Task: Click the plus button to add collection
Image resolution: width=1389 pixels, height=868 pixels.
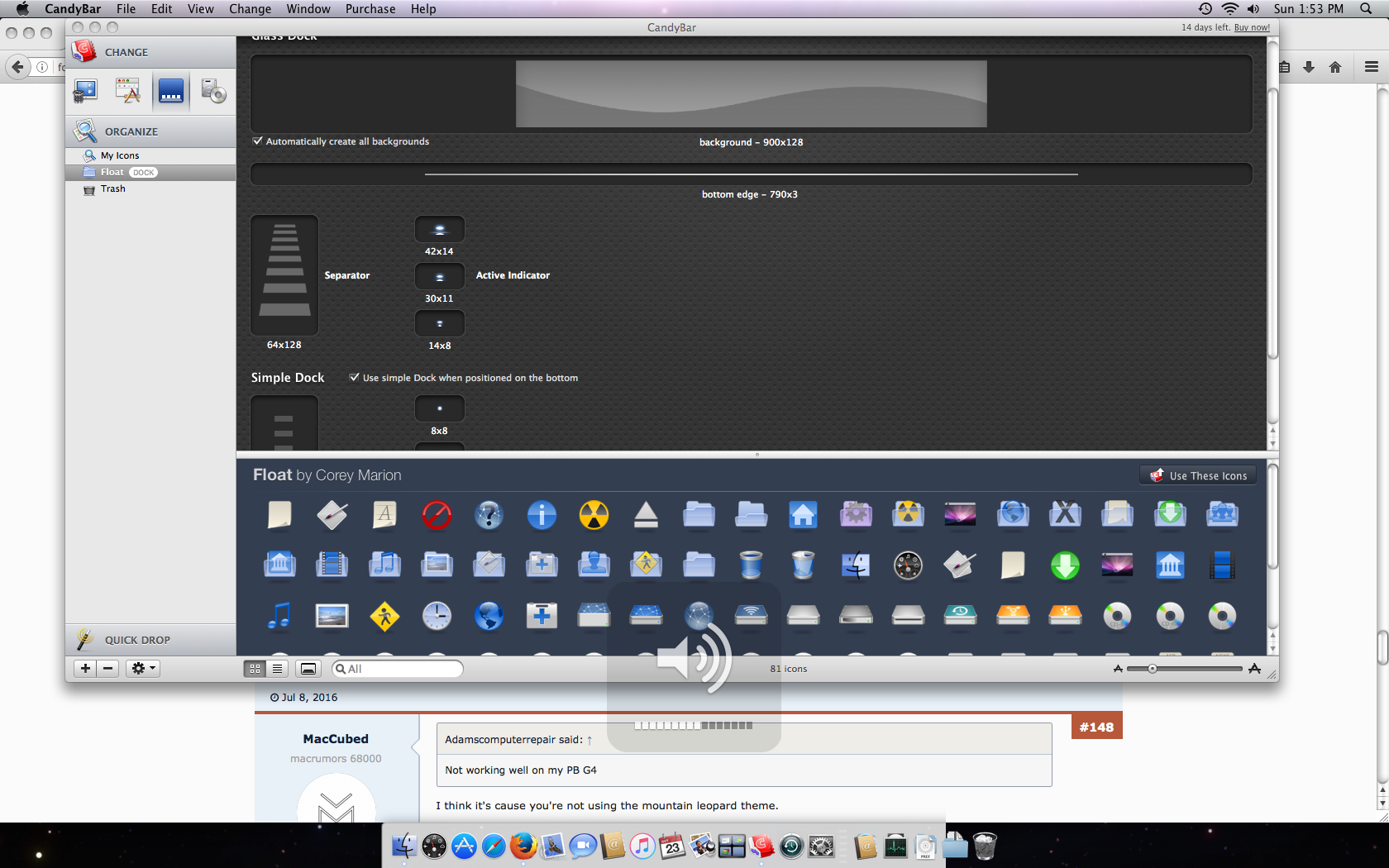Action: pos(85,668)
